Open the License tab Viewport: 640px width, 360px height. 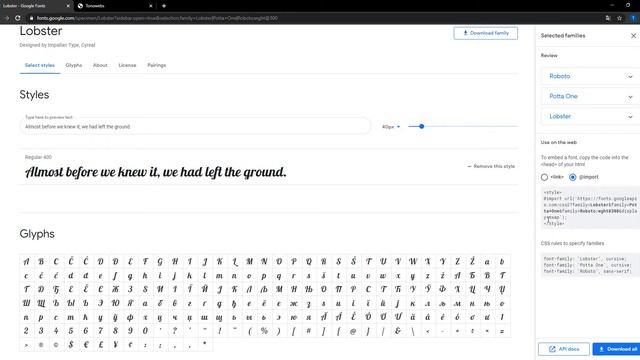(x=127, y=65)
